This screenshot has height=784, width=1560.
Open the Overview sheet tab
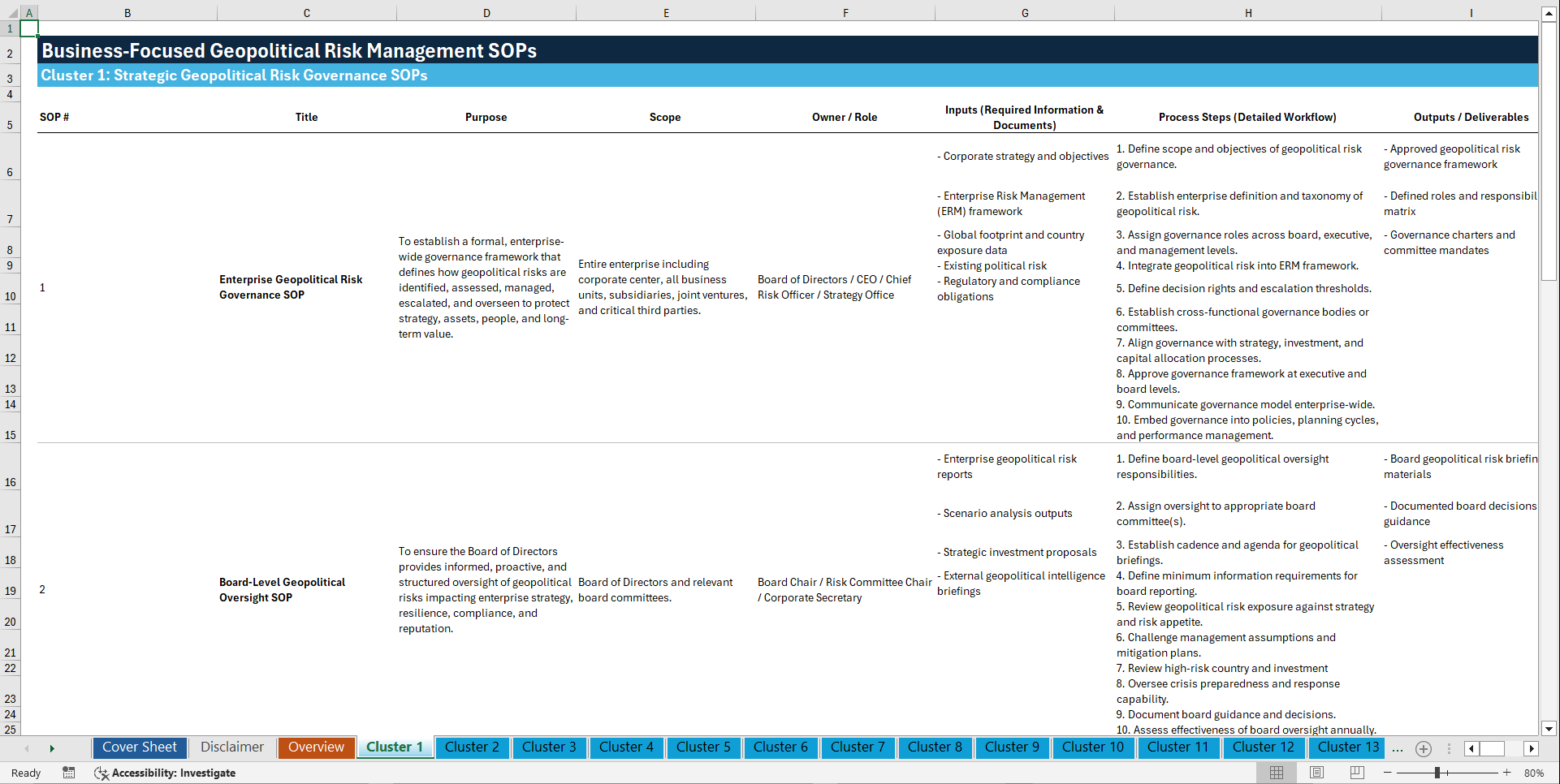(316, 747)
